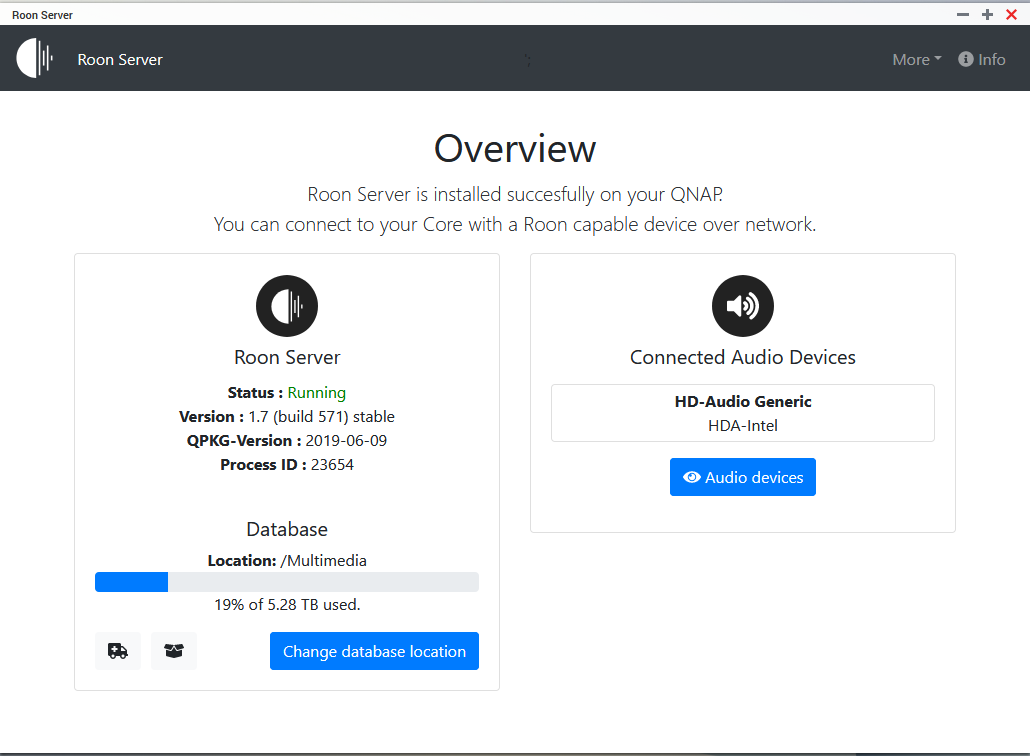The width and height of the screenshot is (1030, 756).
Task: Click the Audio devices button
Action: pos(743,477)
